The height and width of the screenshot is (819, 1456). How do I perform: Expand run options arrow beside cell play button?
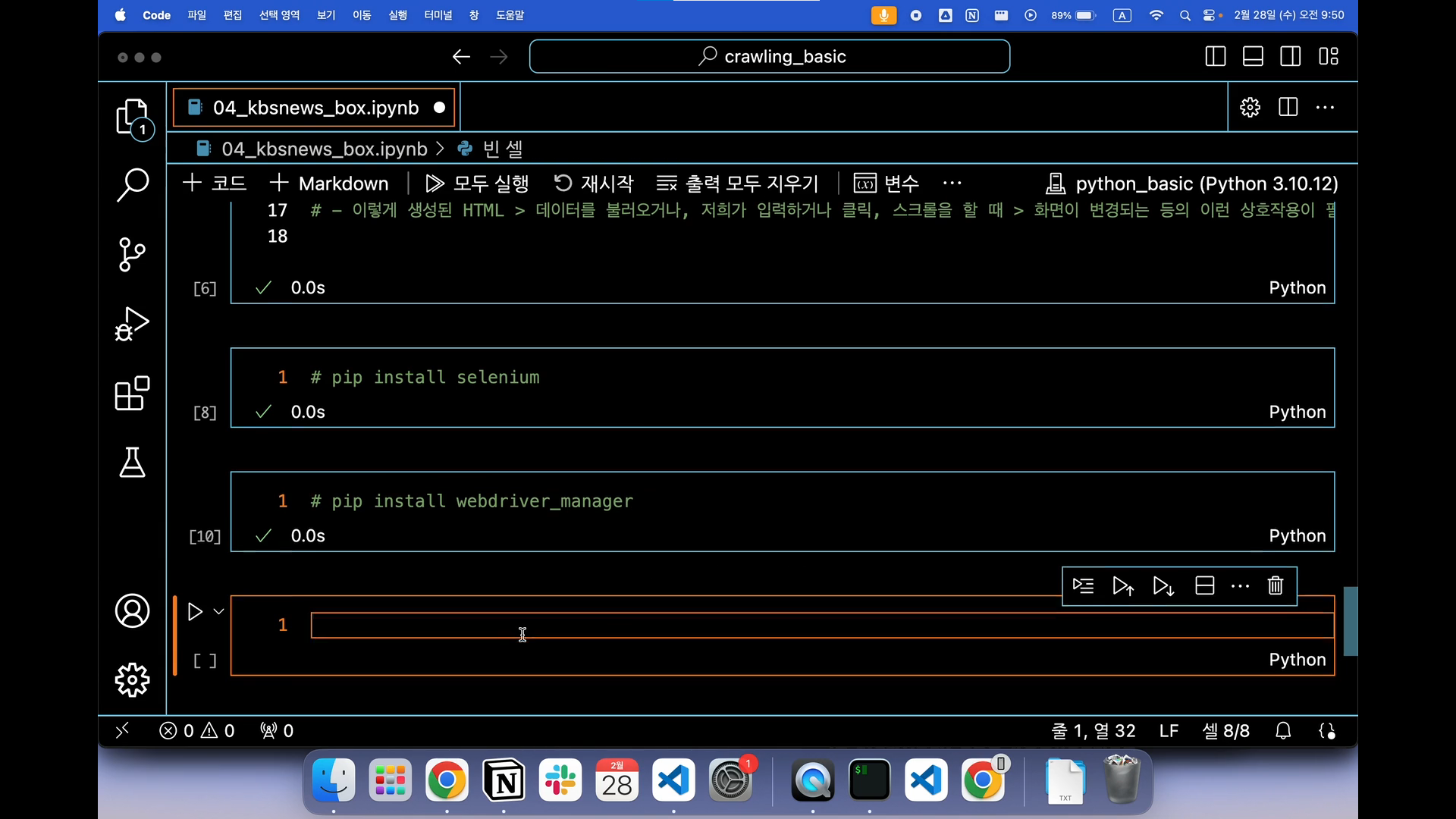pos(218,612)
